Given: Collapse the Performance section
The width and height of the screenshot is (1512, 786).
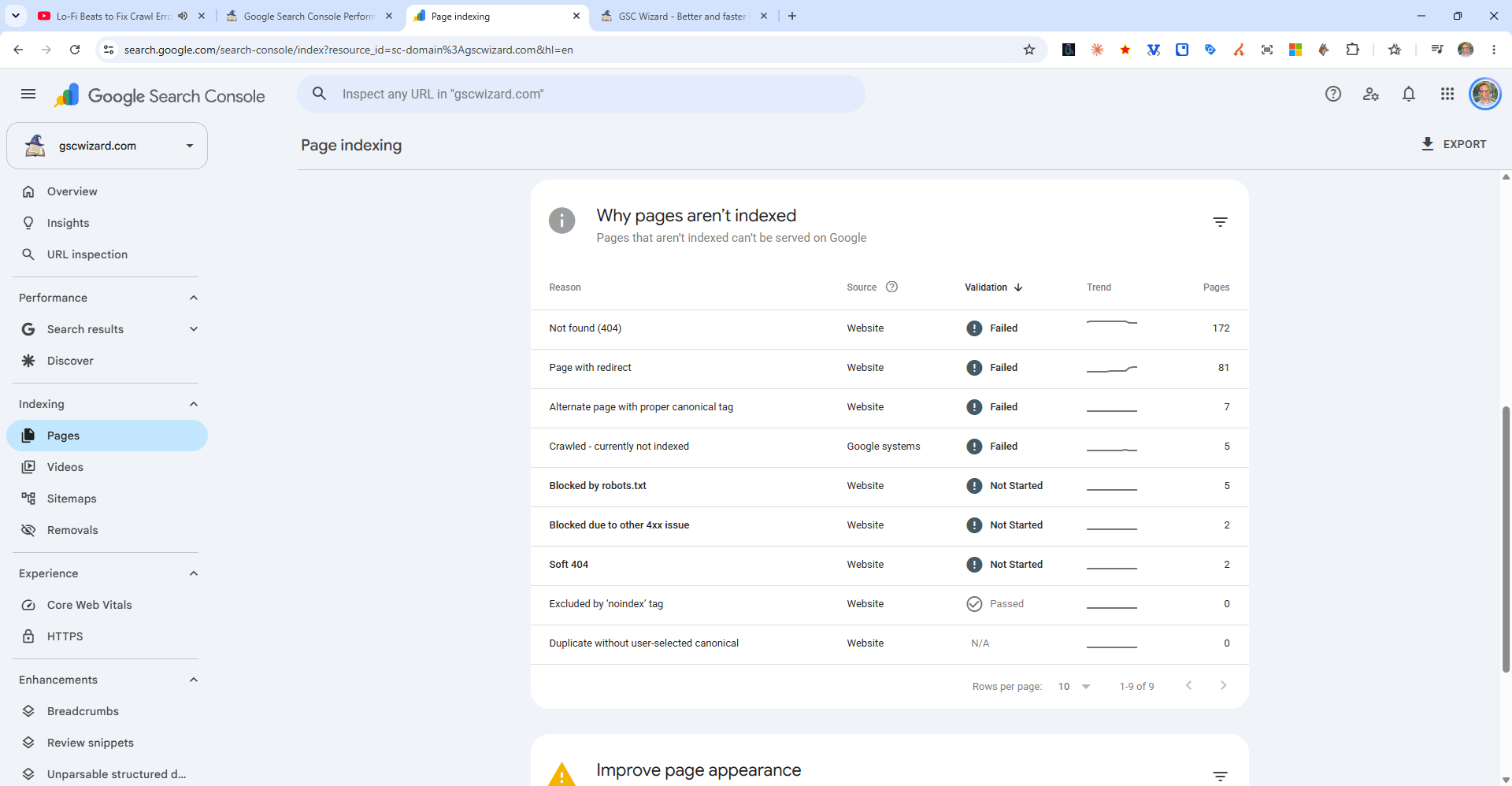Looking at the screenshot, I should click(x=194, y=298).
